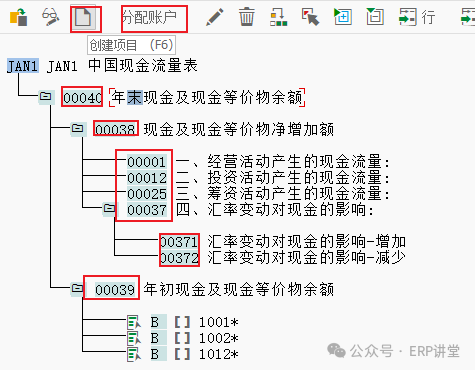This screenshot has height=370, width=475.
Task: Click the glasses and pencil display/change icon
Action: [x=50, y=17]
